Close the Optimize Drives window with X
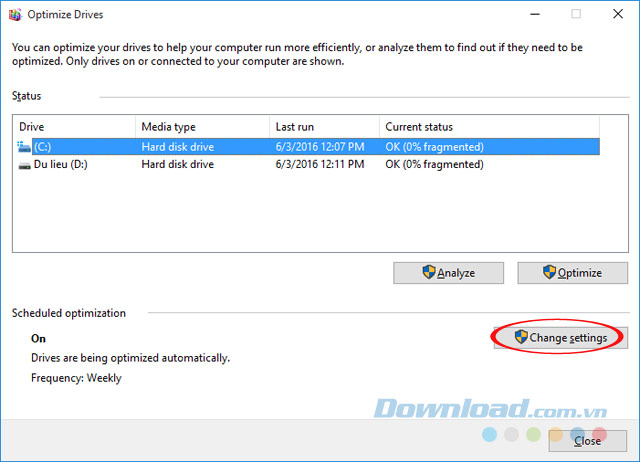This screenshot has width=640, height=462. click(x=618, y=14)
